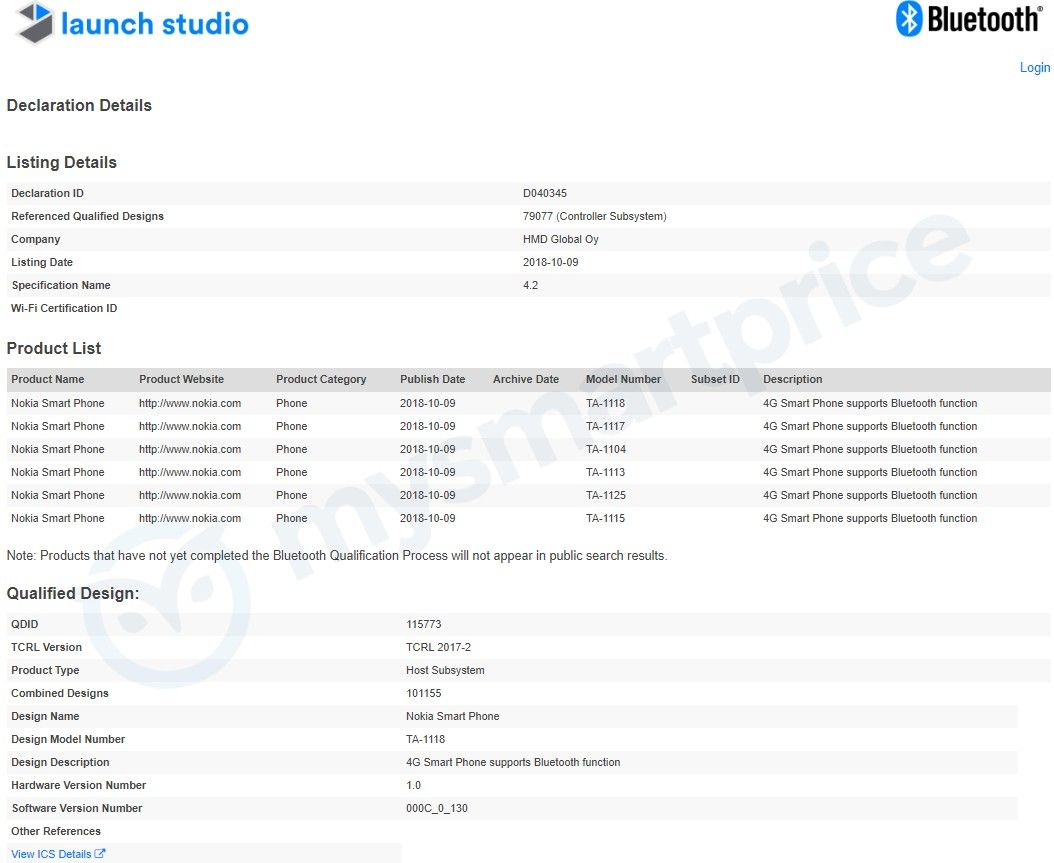Screen dimensions: 1054x863
Task: Open nokia.com link in TA-1113 row
Action: [190, 472]
